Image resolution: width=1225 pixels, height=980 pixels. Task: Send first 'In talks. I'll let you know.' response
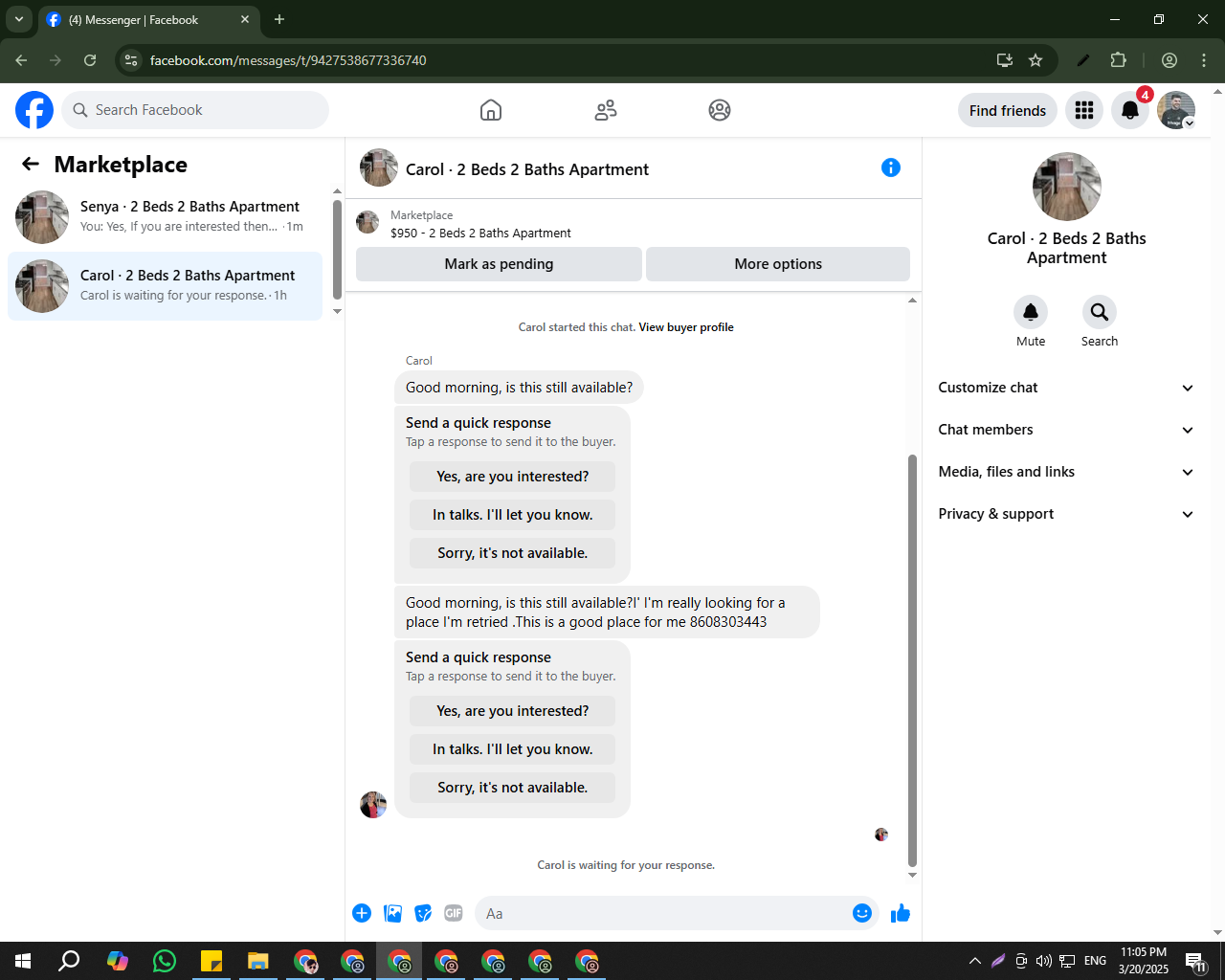pyautogui.click(x=512, y=515)
